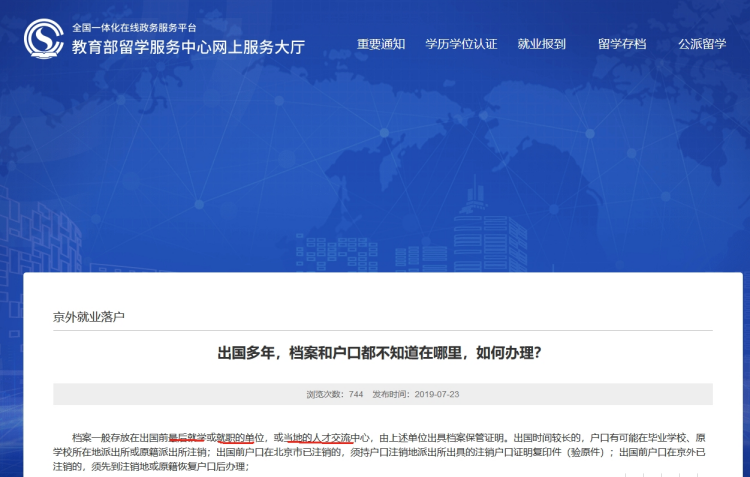Click the paragraph line starting 学校所在地派出所

pos(379,452)
